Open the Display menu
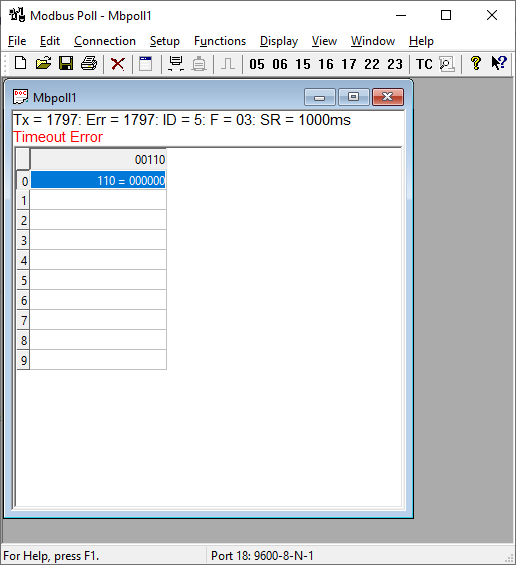 click(279, 41)
